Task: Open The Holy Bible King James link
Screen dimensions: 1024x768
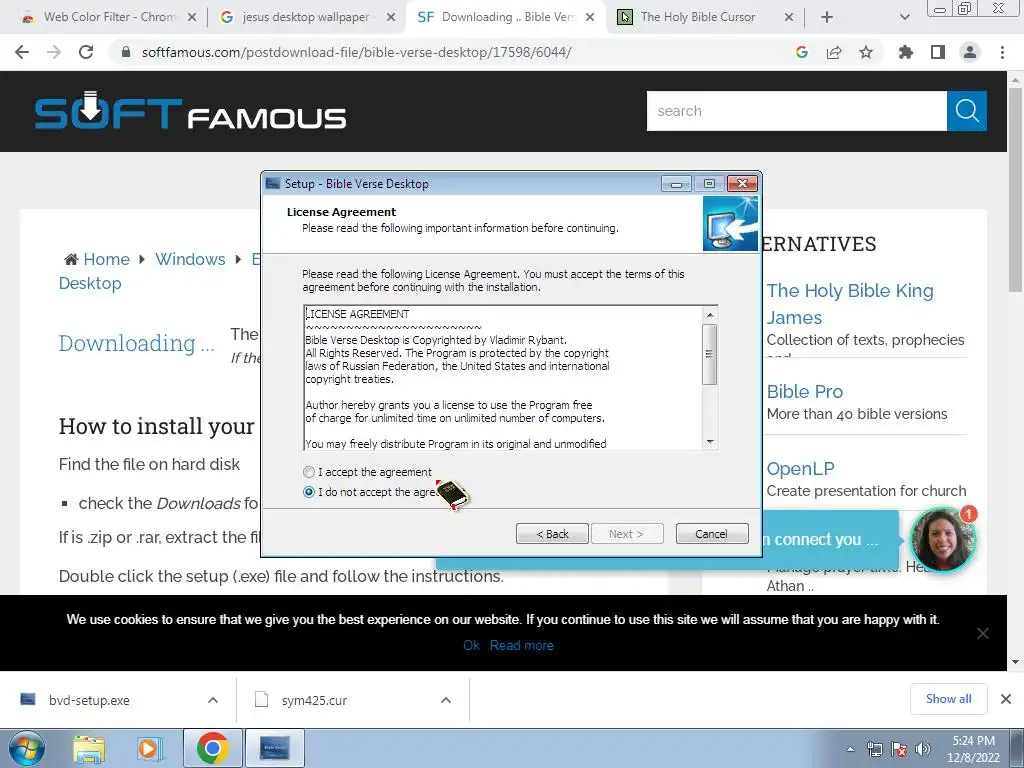Action: click(850, 304)
